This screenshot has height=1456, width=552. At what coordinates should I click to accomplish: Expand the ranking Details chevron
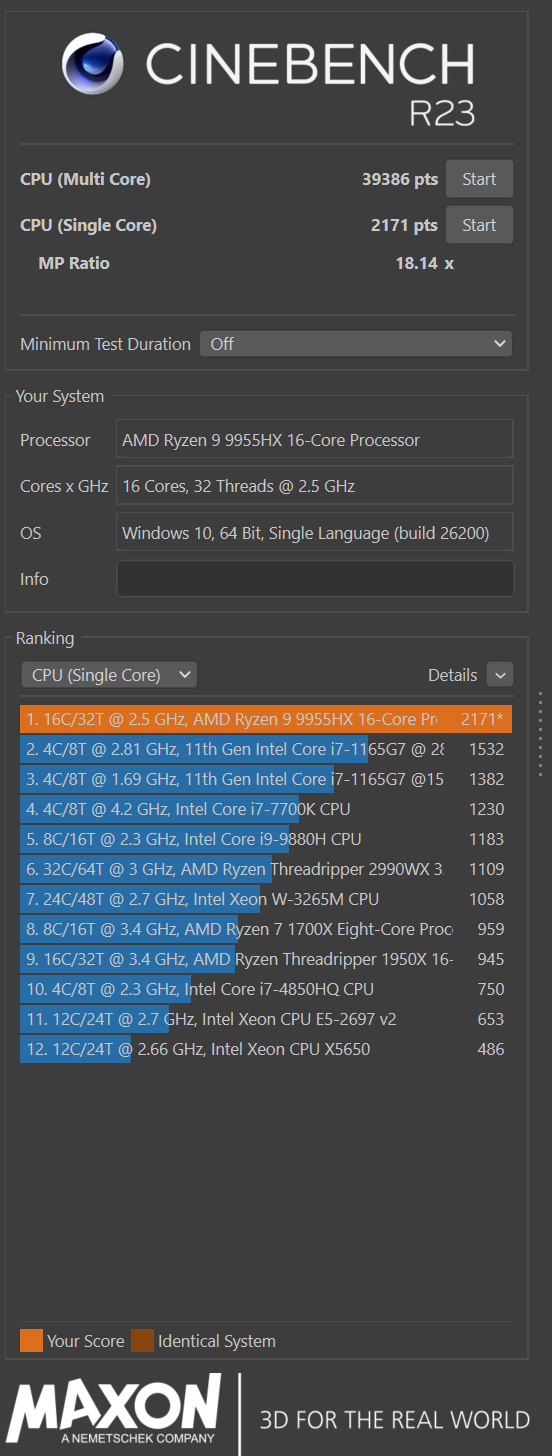click(500, 675)
